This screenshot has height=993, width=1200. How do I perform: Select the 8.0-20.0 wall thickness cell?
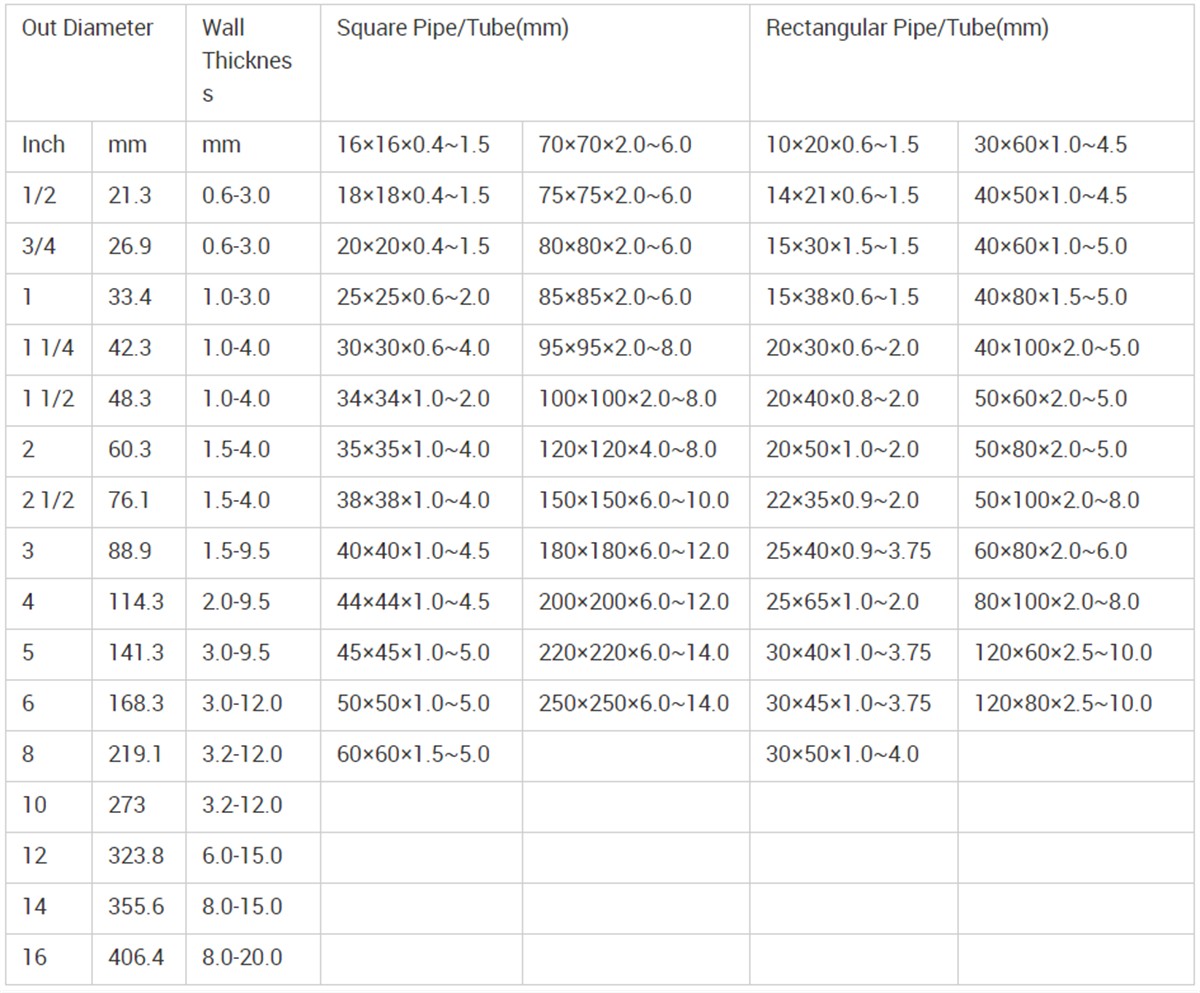coord(242,958)
